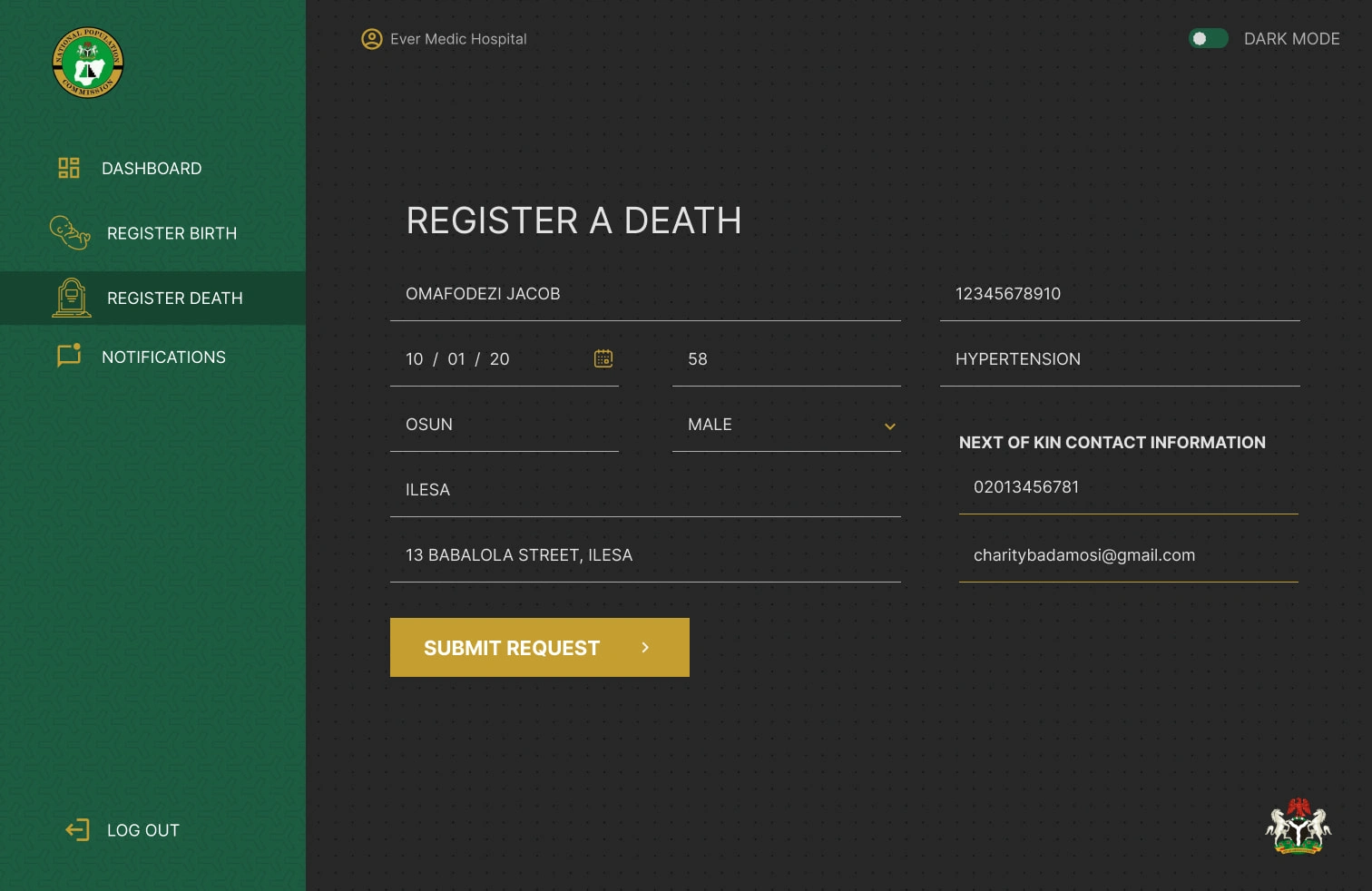
Task: Click the user profile icon
Action: [372, 39]
